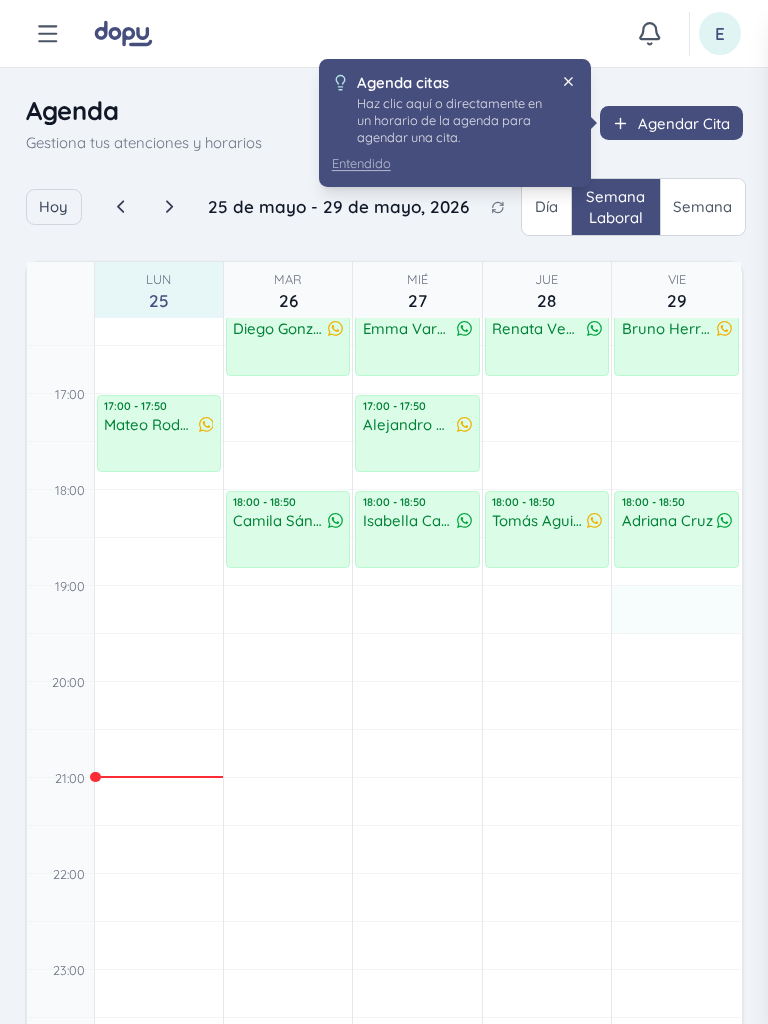Click WhatsApp icon on Camila Sán... appointment
The width and height of the screenshot is (768, 1024).
pyautogui.click(x=336, y=520)
